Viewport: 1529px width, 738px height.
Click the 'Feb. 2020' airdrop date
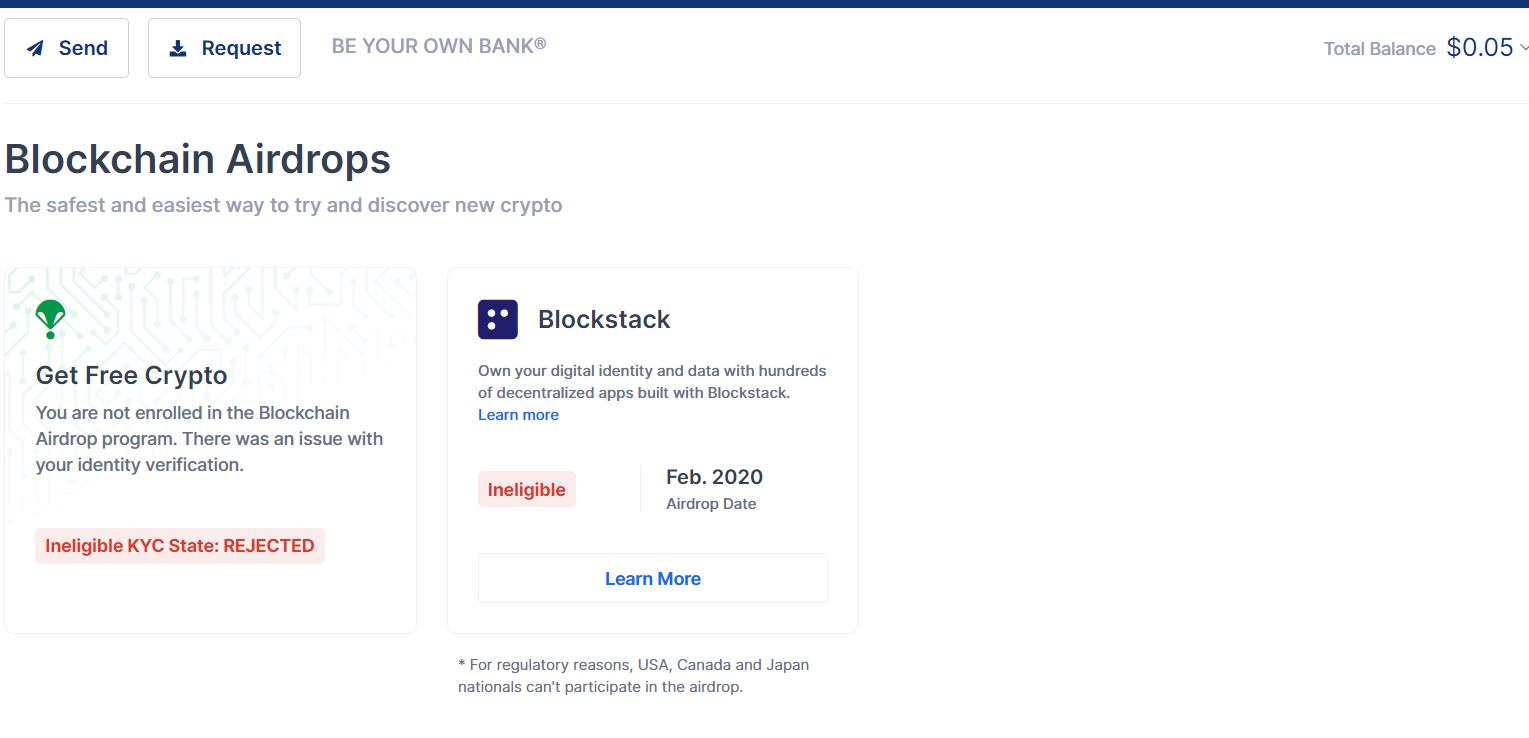(x=714, y=477)
